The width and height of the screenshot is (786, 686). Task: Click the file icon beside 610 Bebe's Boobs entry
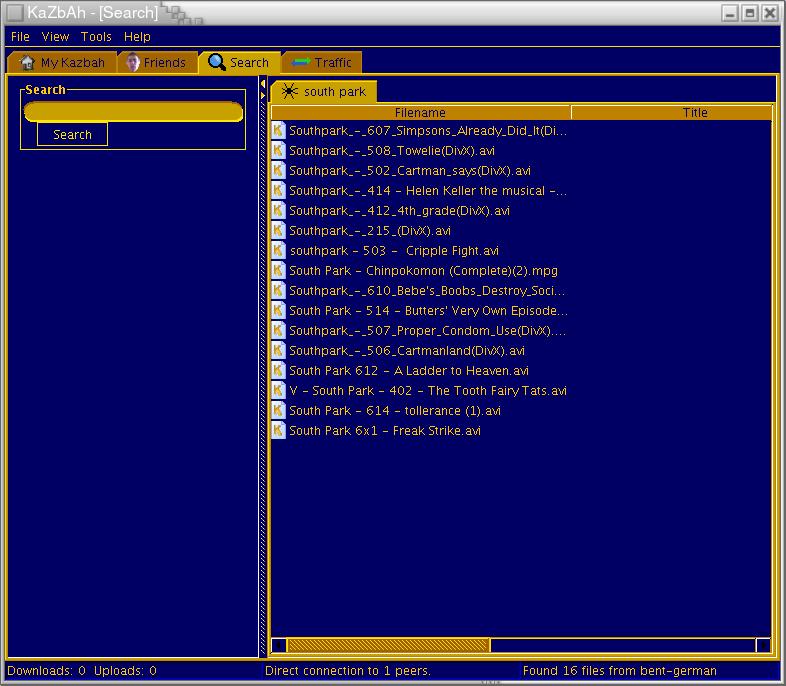pyautogui.click(x=278, y=291)
